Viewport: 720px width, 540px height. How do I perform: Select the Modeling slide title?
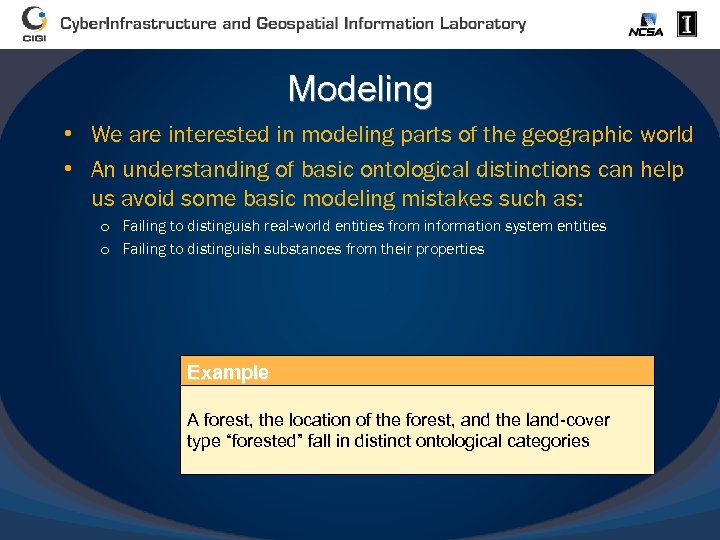point(360,89)
